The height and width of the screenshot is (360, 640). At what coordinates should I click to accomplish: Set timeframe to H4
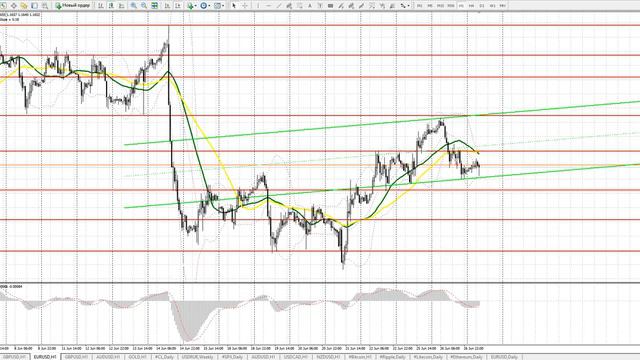[x=471, y=6]
